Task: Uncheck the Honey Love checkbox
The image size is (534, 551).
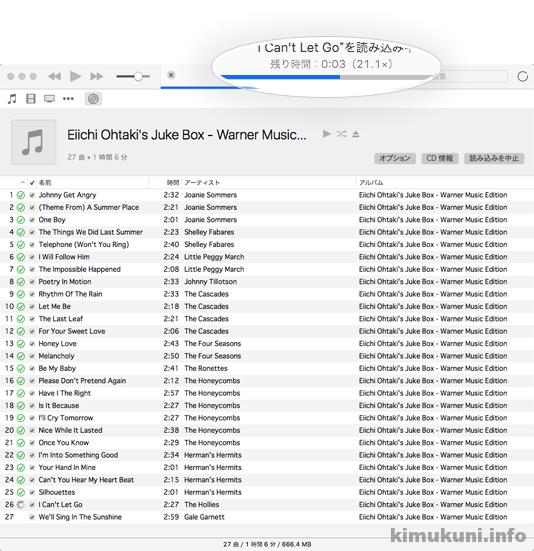Action: 32,344
